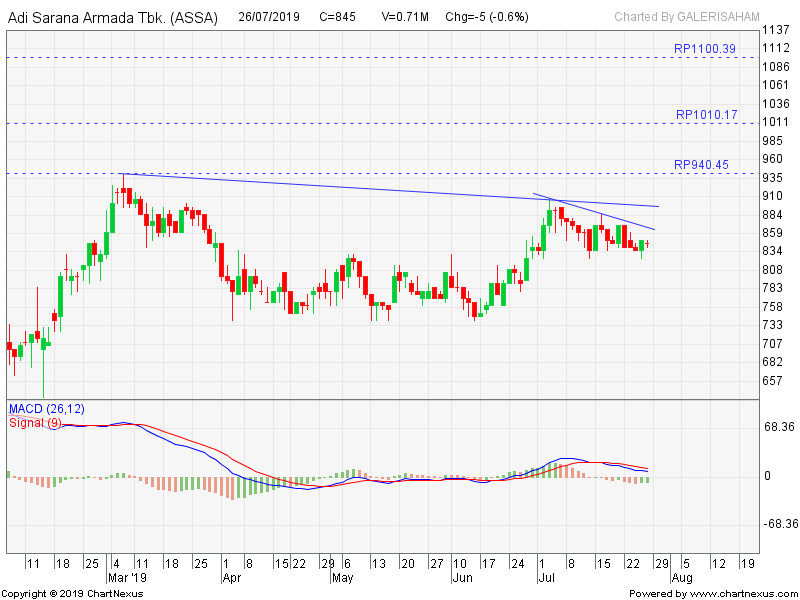This screenshot has height=600, width=800.
Task: Click the price axis value '657'
Action: [772, 381]
